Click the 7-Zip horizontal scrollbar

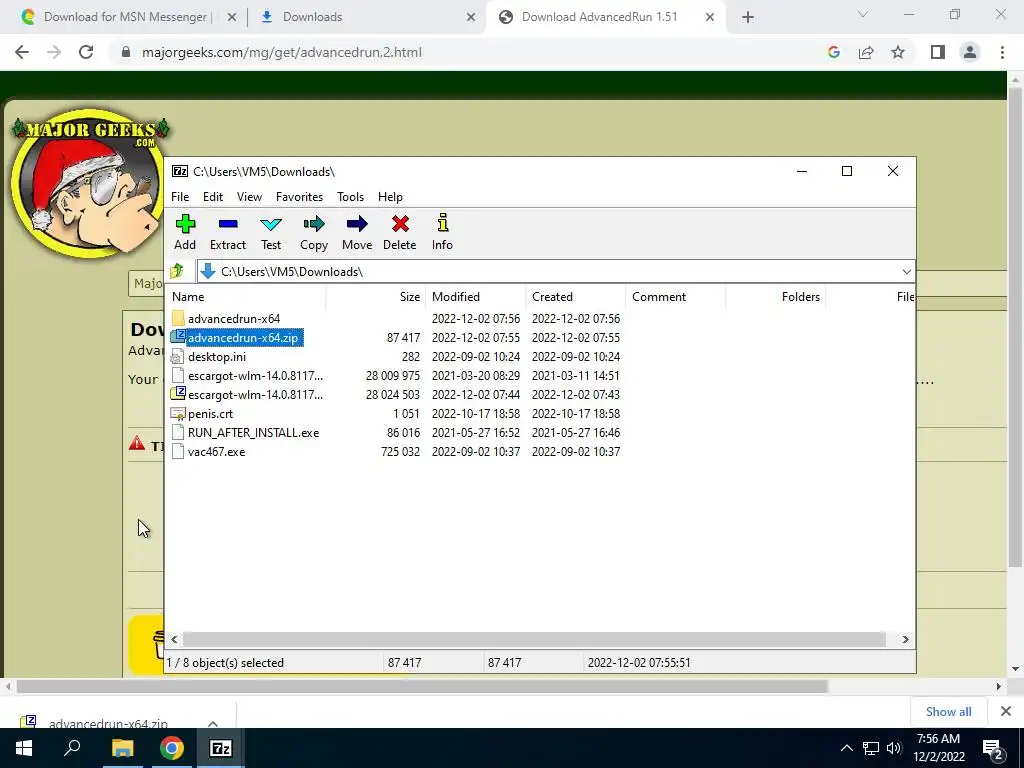tap(534, 639)
